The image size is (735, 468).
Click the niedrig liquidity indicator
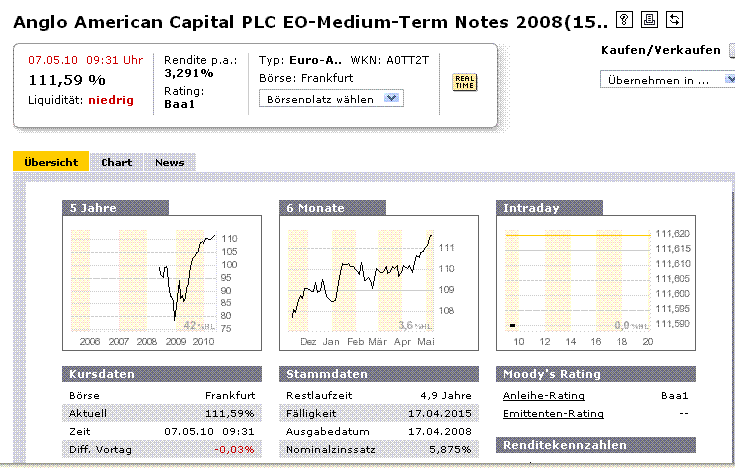[110, 99]
